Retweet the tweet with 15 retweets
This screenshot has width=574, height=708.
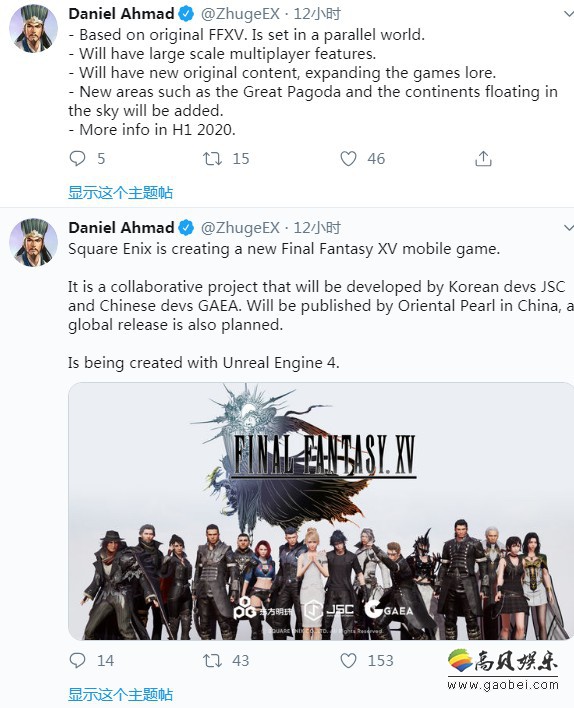tap(212, 158)
